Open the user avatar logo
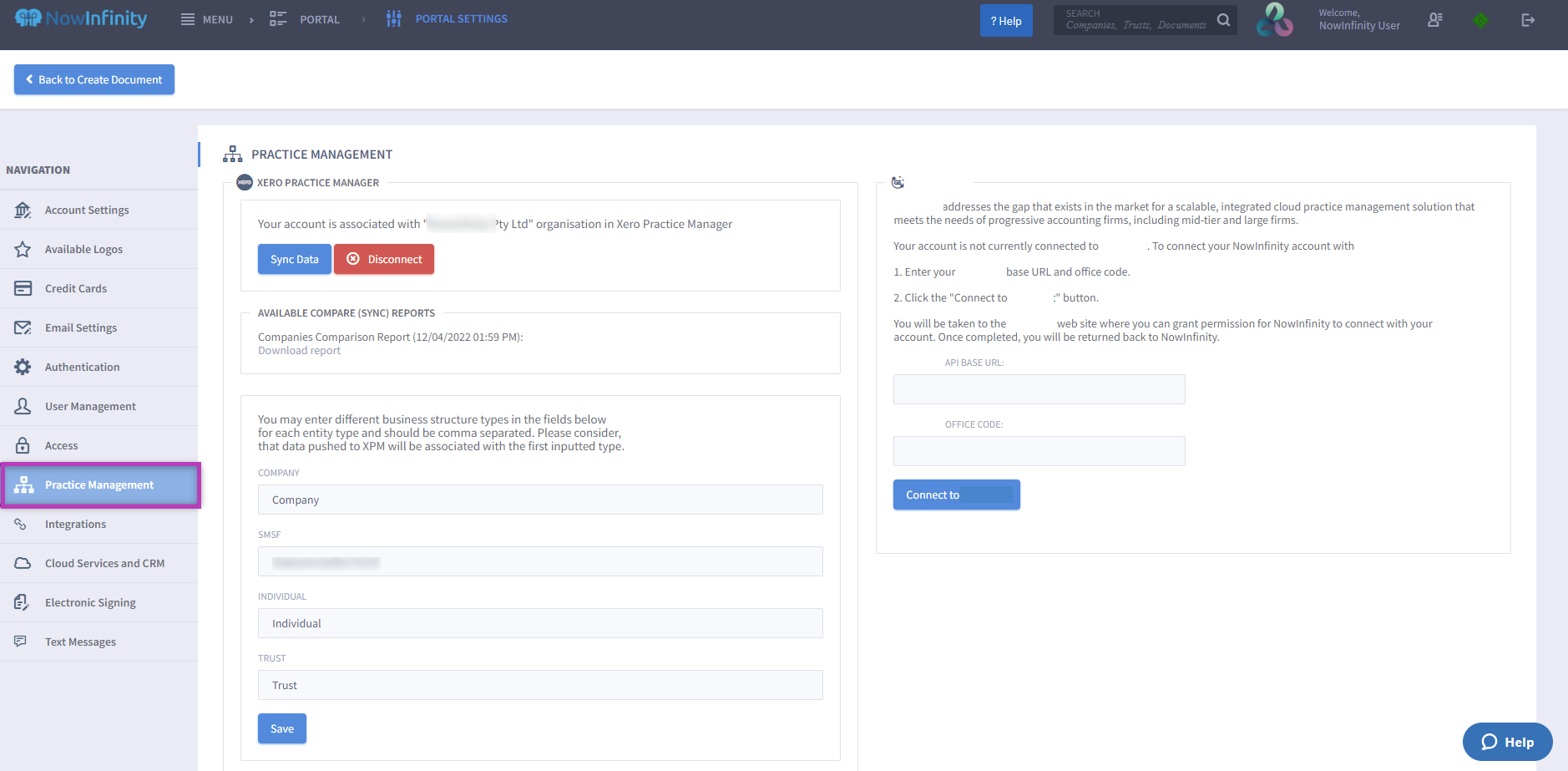Viewport: 1568px width, 771px height. (1275, 19)
